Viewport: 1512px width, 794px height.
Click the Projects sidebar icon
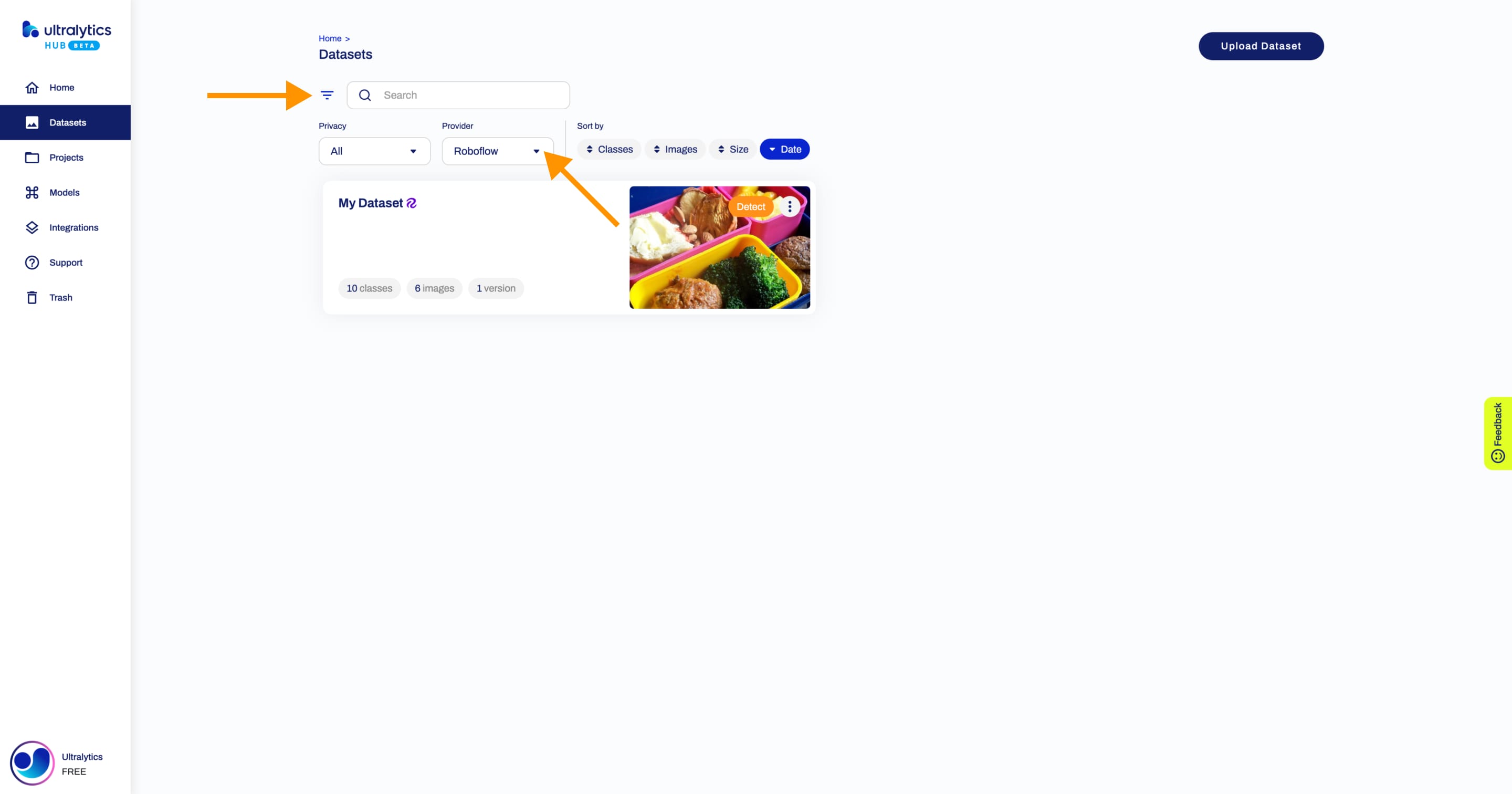[x=31, y=157]
